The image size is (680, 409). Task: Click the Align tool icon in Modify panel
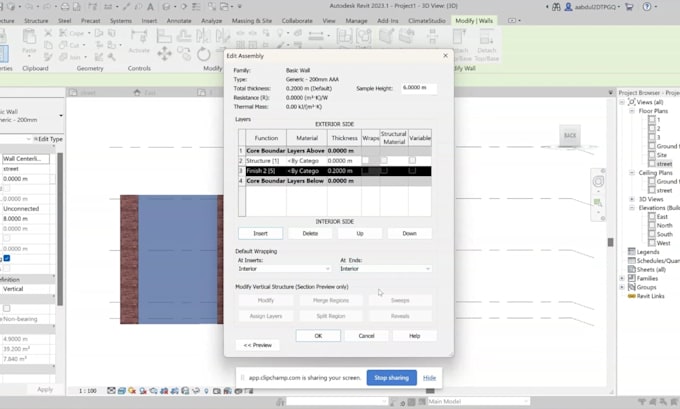point(164,36)
